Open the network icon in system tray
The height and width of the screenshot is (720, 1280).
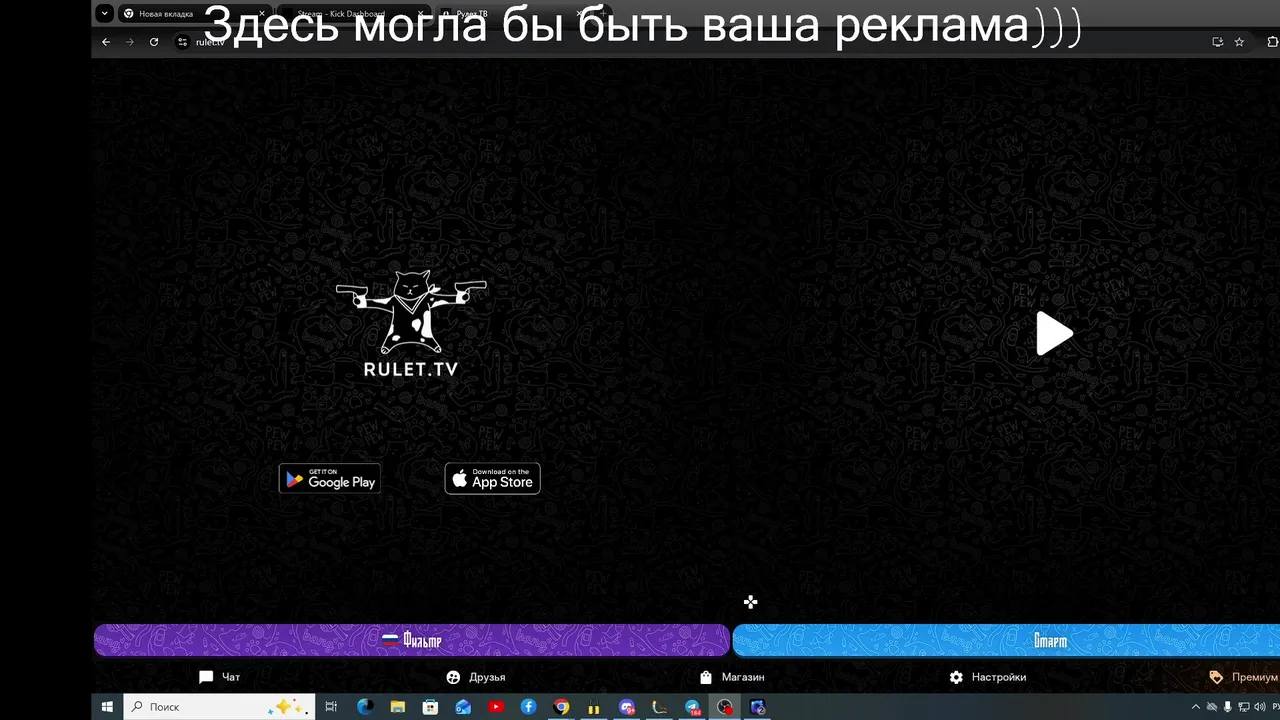point(1244,707)
